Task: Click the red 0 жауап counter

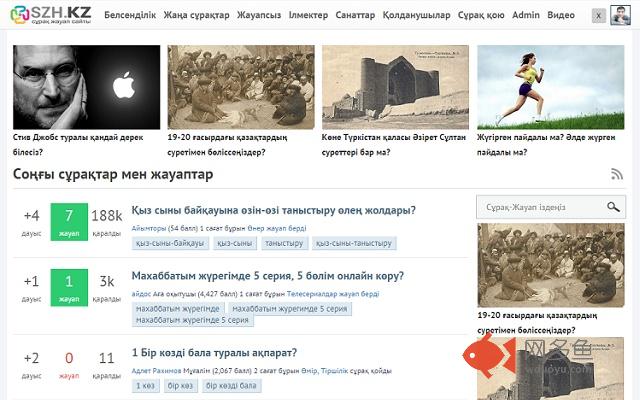Action: 69,364
